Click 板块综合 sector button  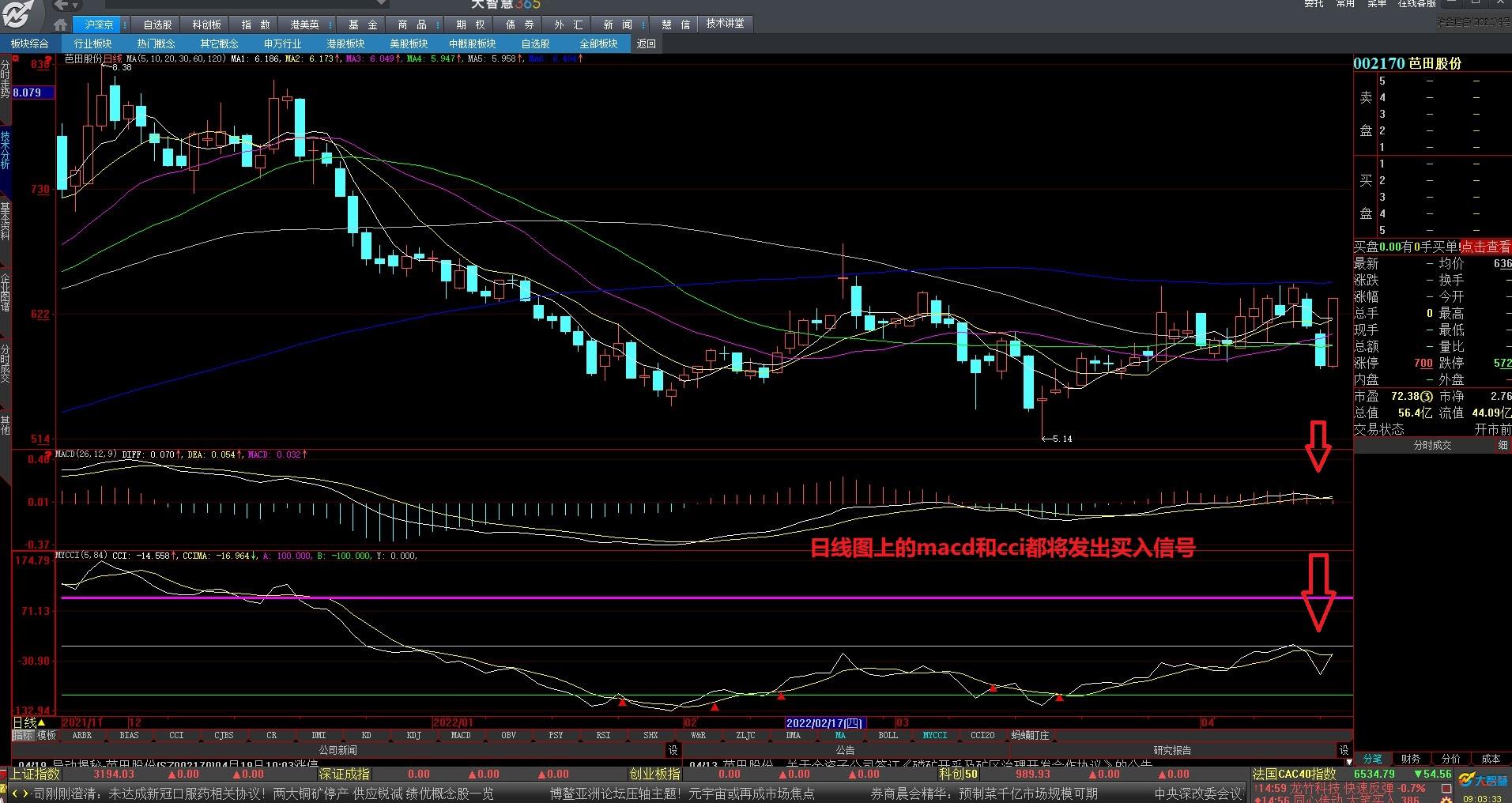click(29, 43)
